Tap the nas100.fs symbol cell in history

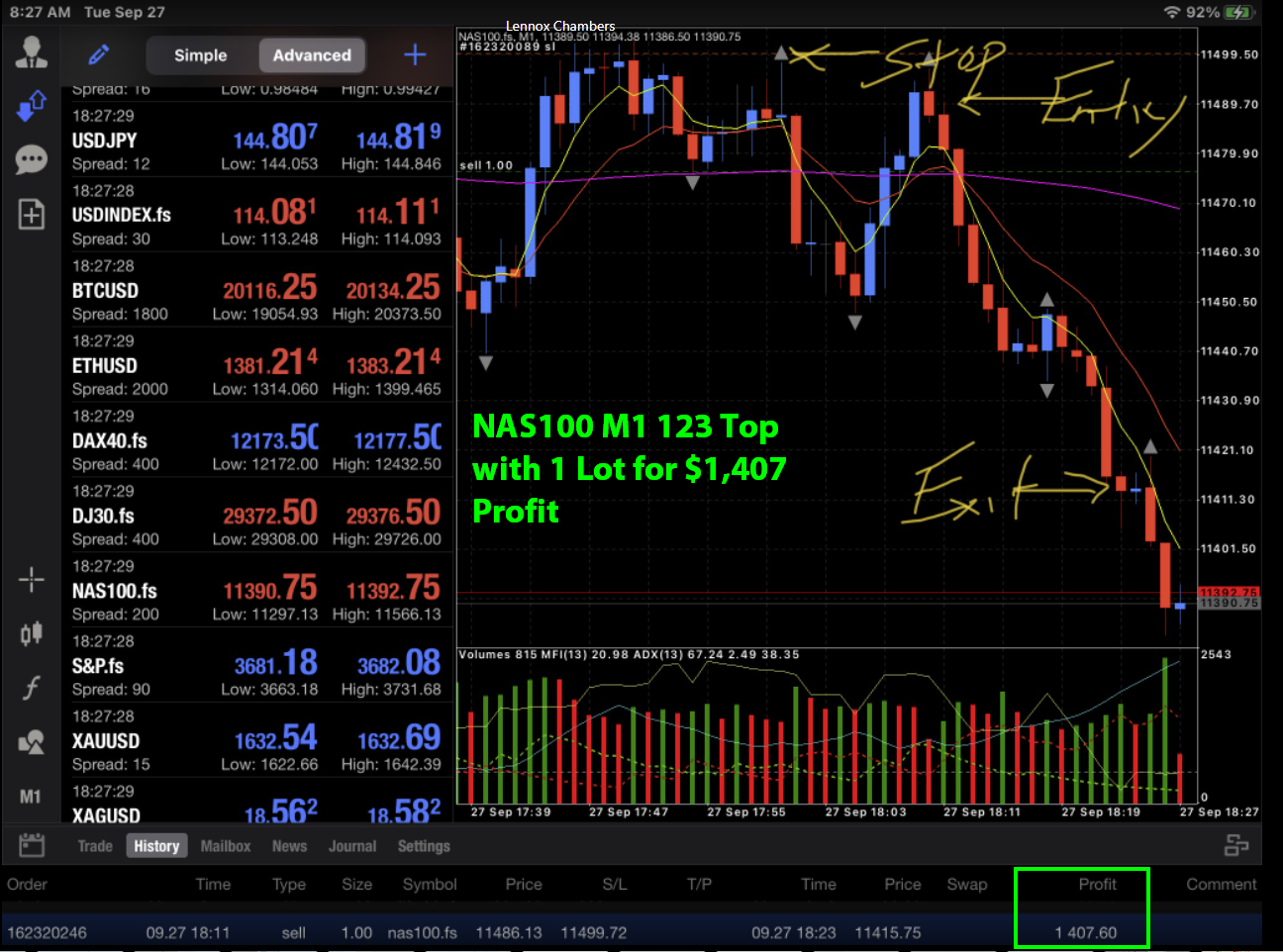pos(423,933)
